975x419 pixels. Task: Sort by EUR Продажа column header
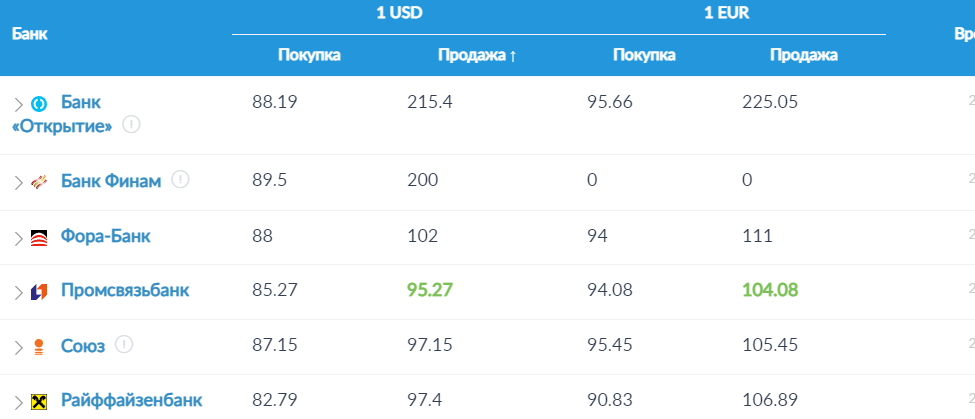(803, 55)
